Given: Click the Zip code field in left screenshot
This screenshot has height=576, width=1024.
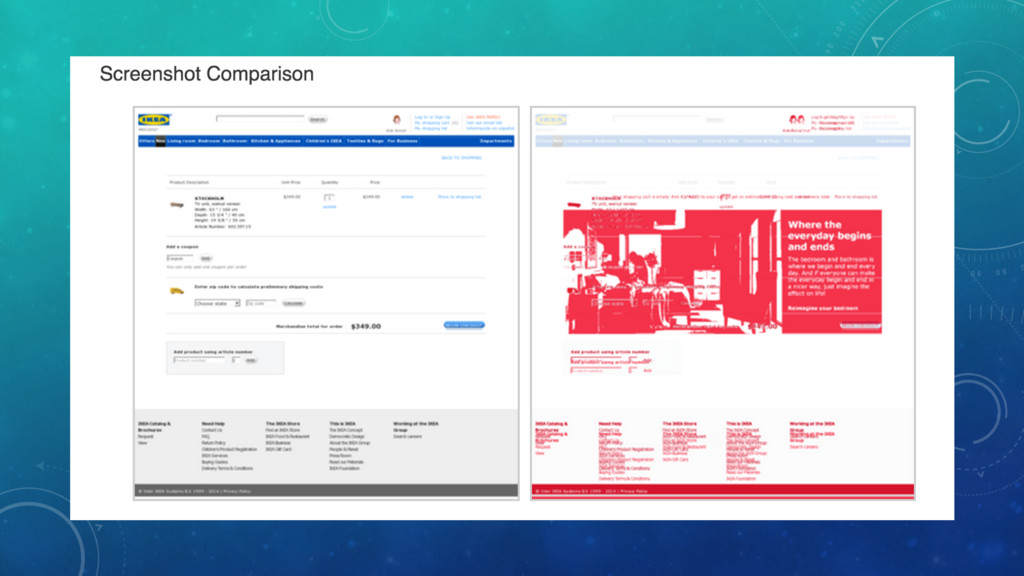Looking at the screenshot, I should point(261,303).
